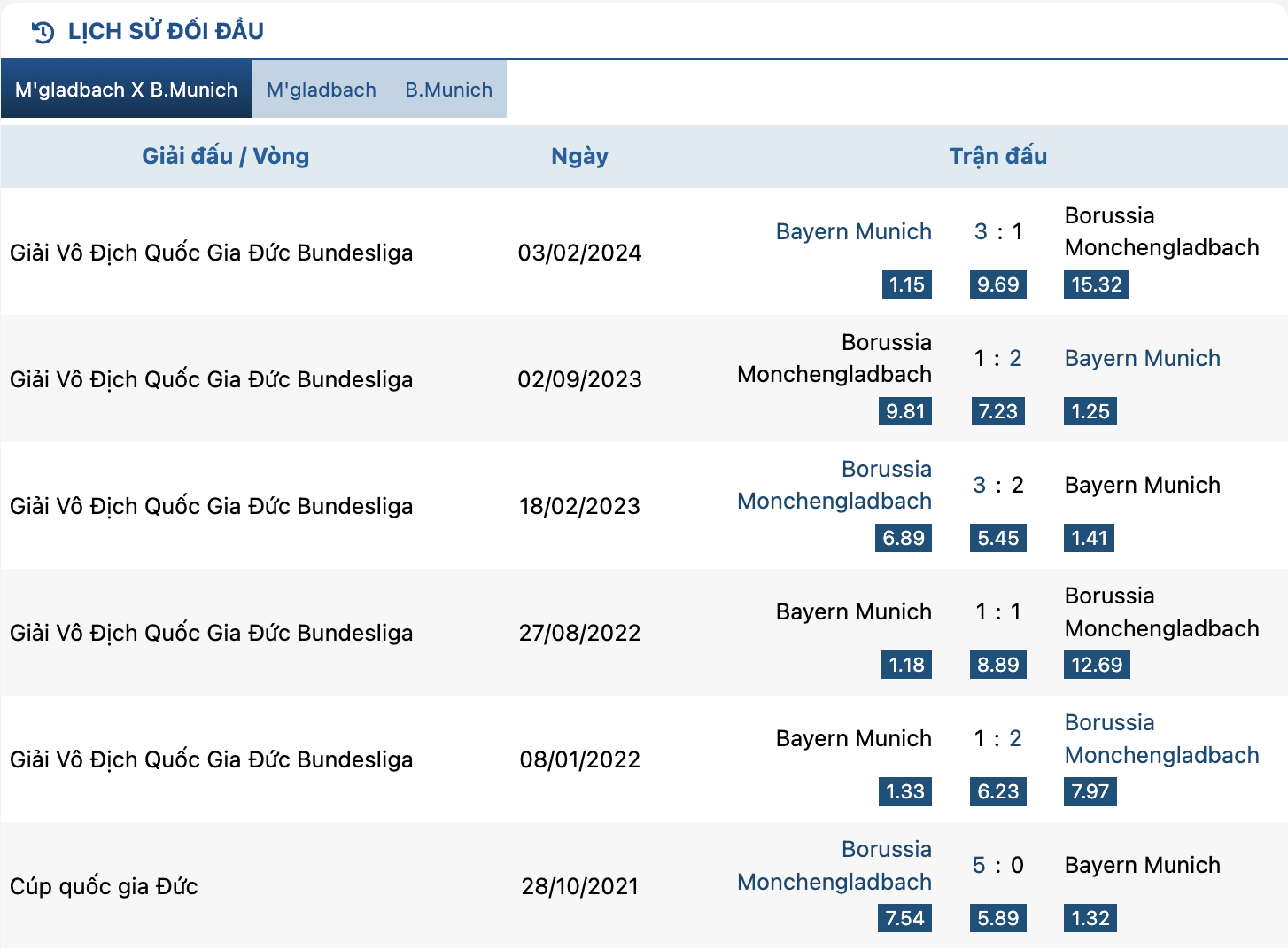Click 3 : 2 score of 18/02/2023 match
Image resolution: width=1288 pixels, height=950 pixels.
coord(998,485)
